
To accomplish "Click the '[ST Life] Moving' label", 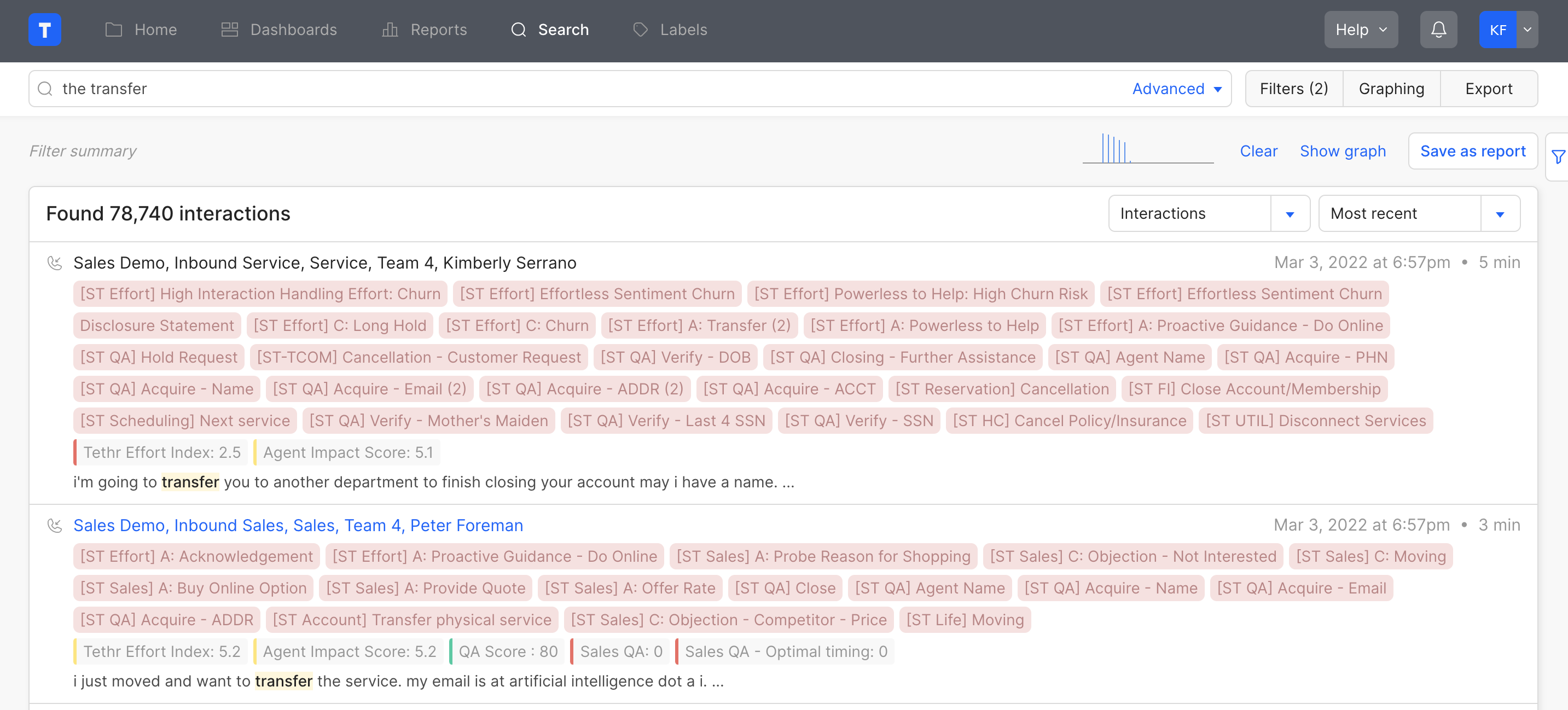I will [x=965, y=619].
